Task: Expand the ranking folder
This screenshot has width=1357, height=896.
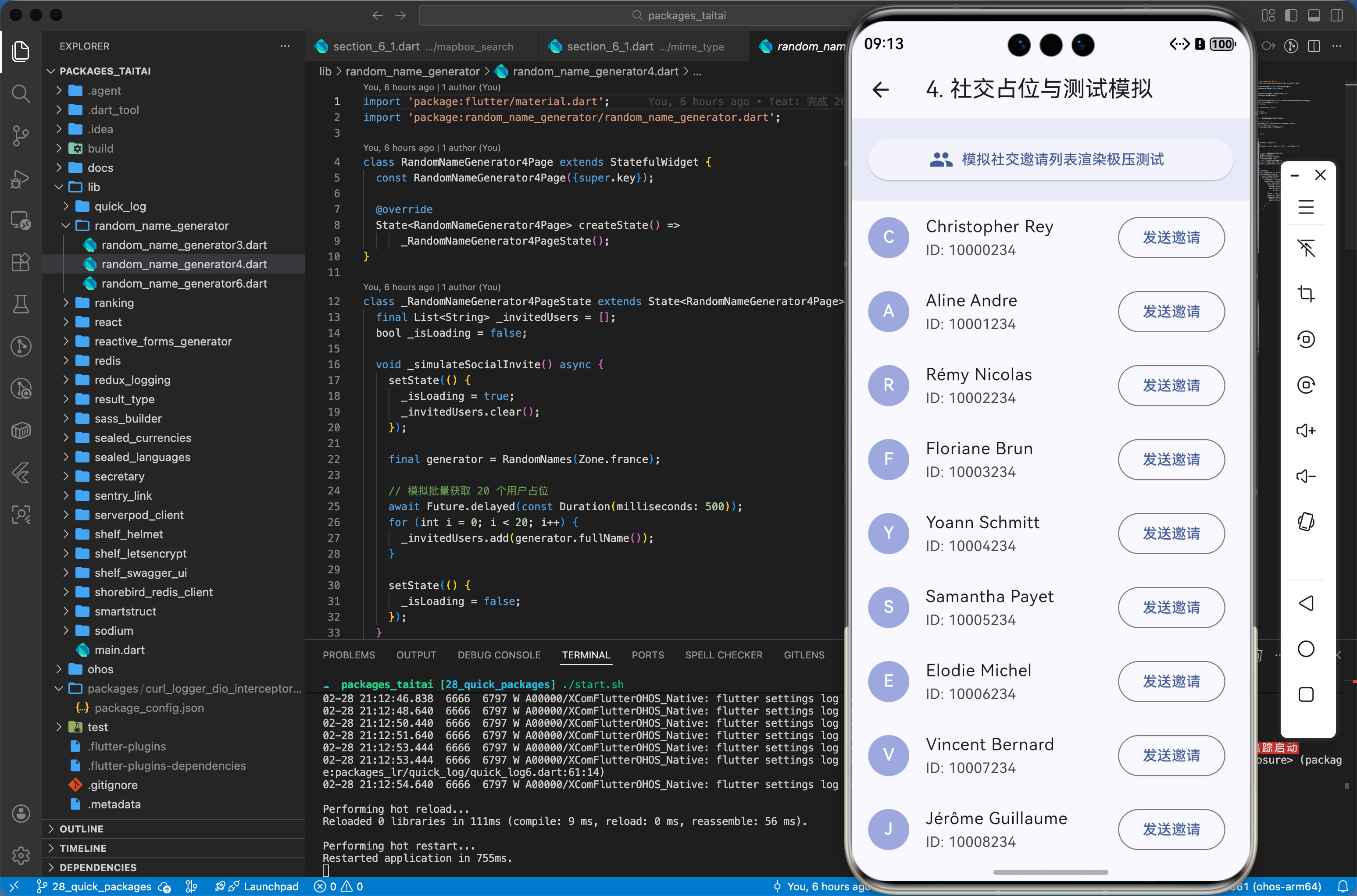Action: pos(114,303)
